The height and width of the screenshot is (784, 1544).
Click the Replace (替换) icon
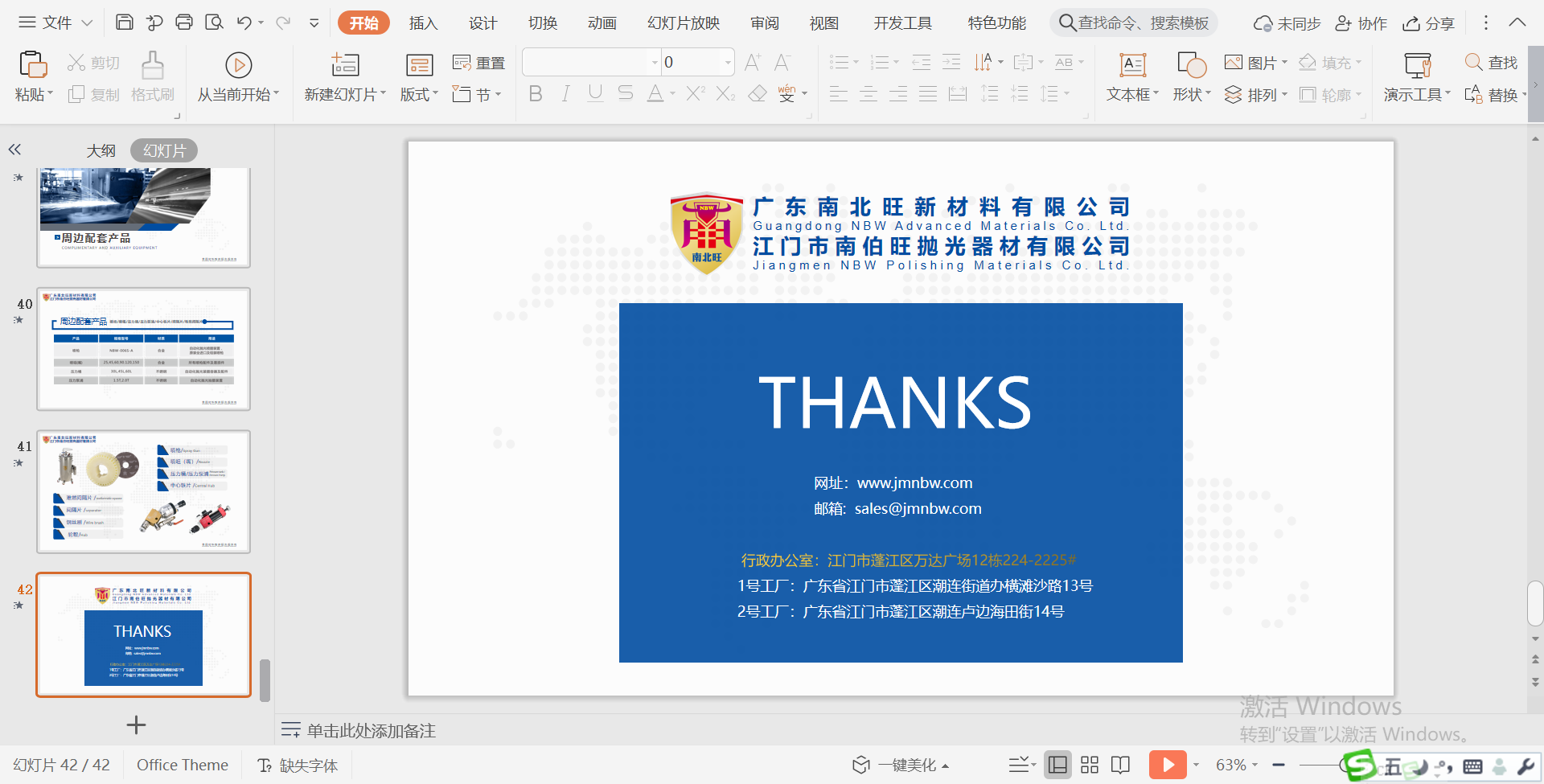click(1473, 95)
